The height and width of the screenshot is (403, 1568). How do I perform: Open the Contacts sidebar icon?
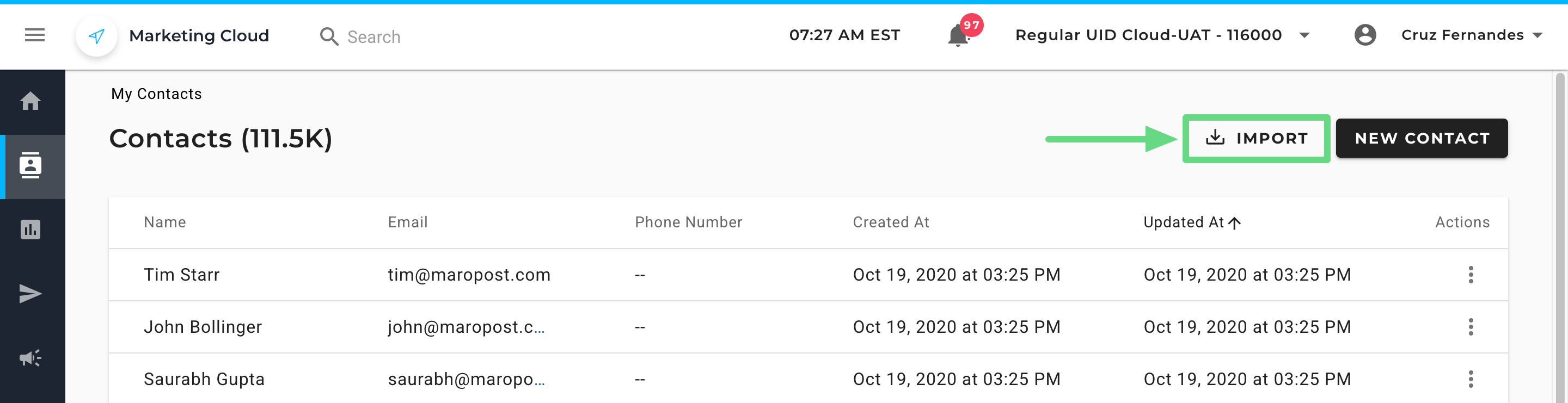point(30,166)
